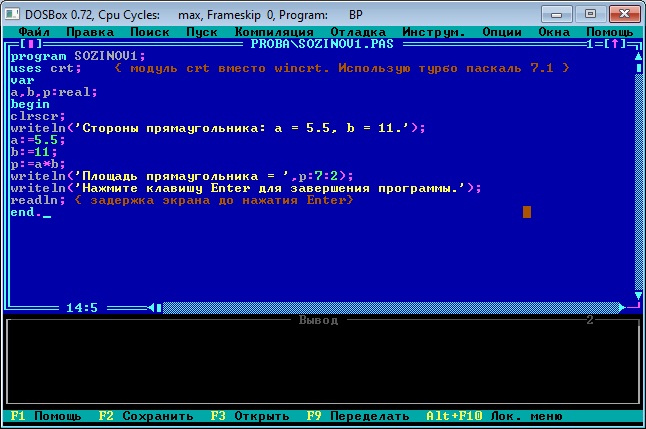This screenshot has width=646, height=429.
Task: Click the vertical scrollbar thumb
Action: pyautogui.click(x=638, y=68)
